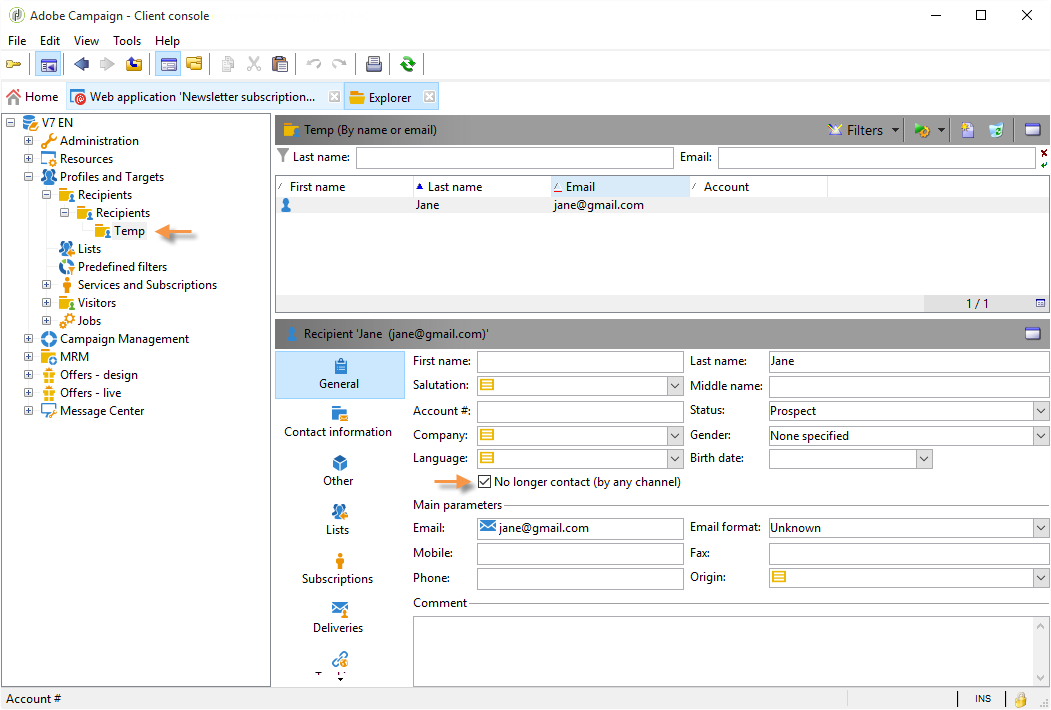Click the Undo arrow icon

point(313,64)
